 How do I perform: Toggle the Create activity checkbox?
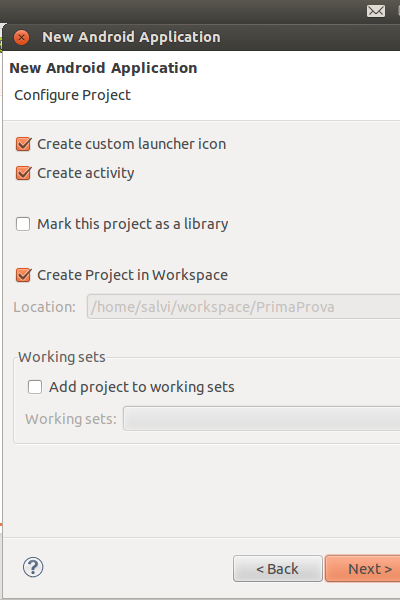pos(23,173)
